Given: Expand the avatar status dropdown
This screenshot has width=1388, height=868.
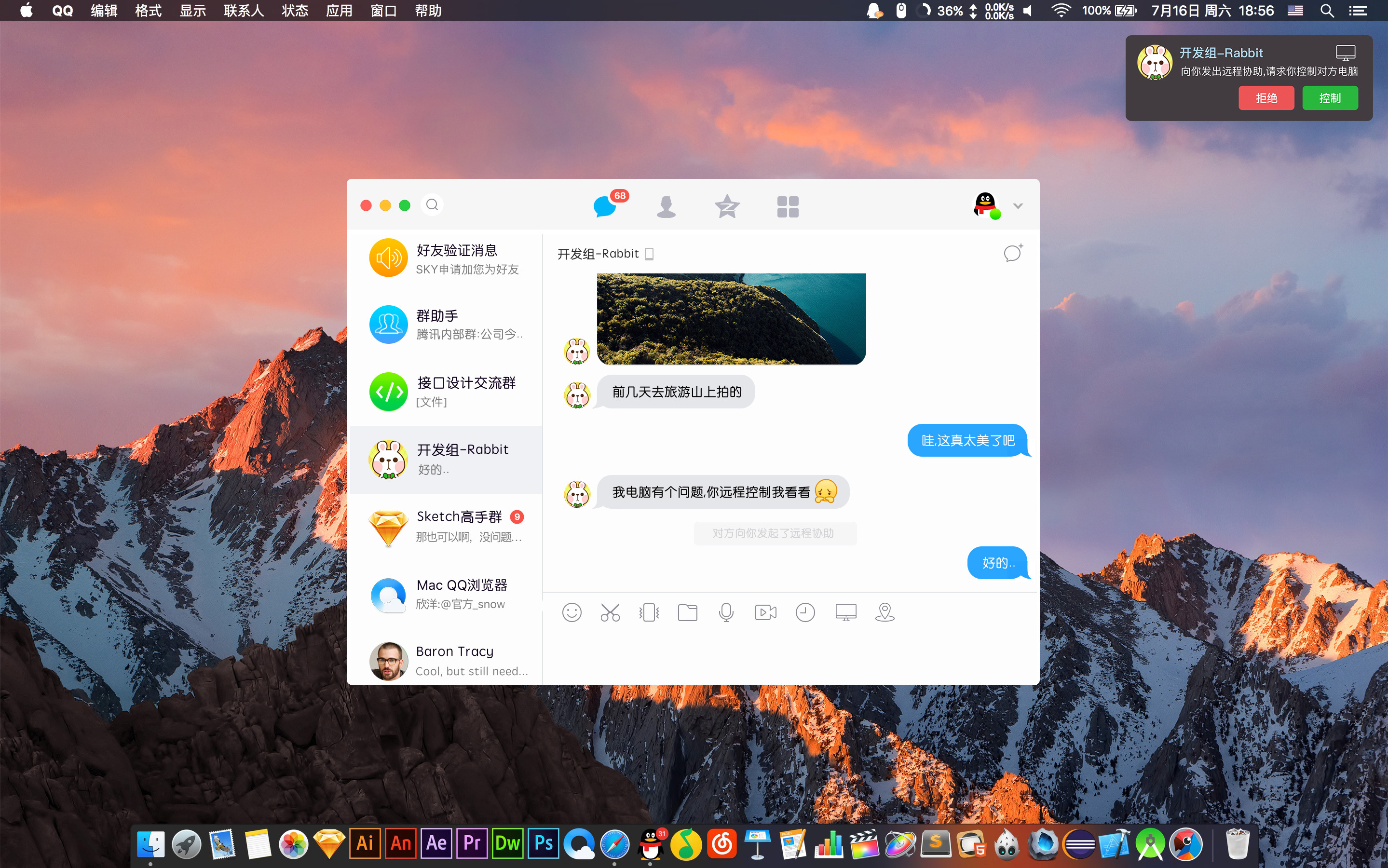Looking at the screenshot, I should click(1018, 205).
